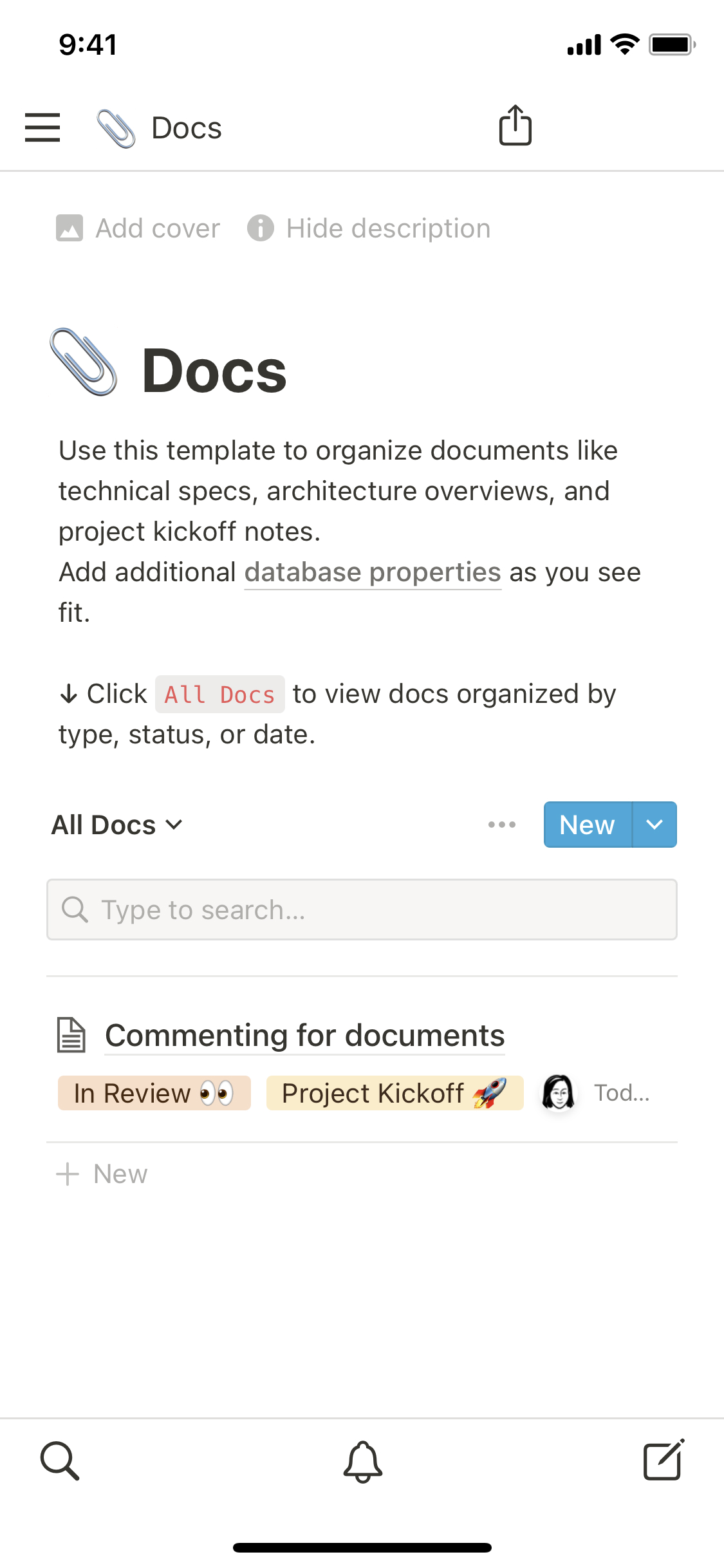Tap the Project Kickoff tag

click(x=394, y=1092)
